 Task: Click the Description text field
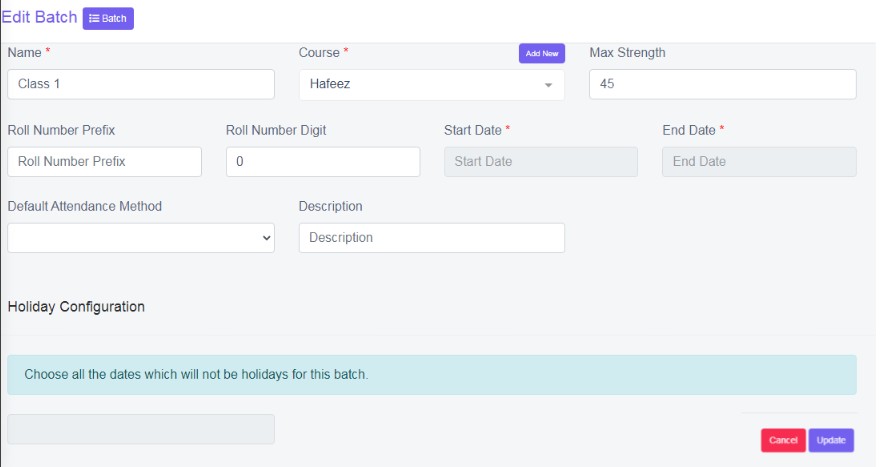(x=432, y=238)
